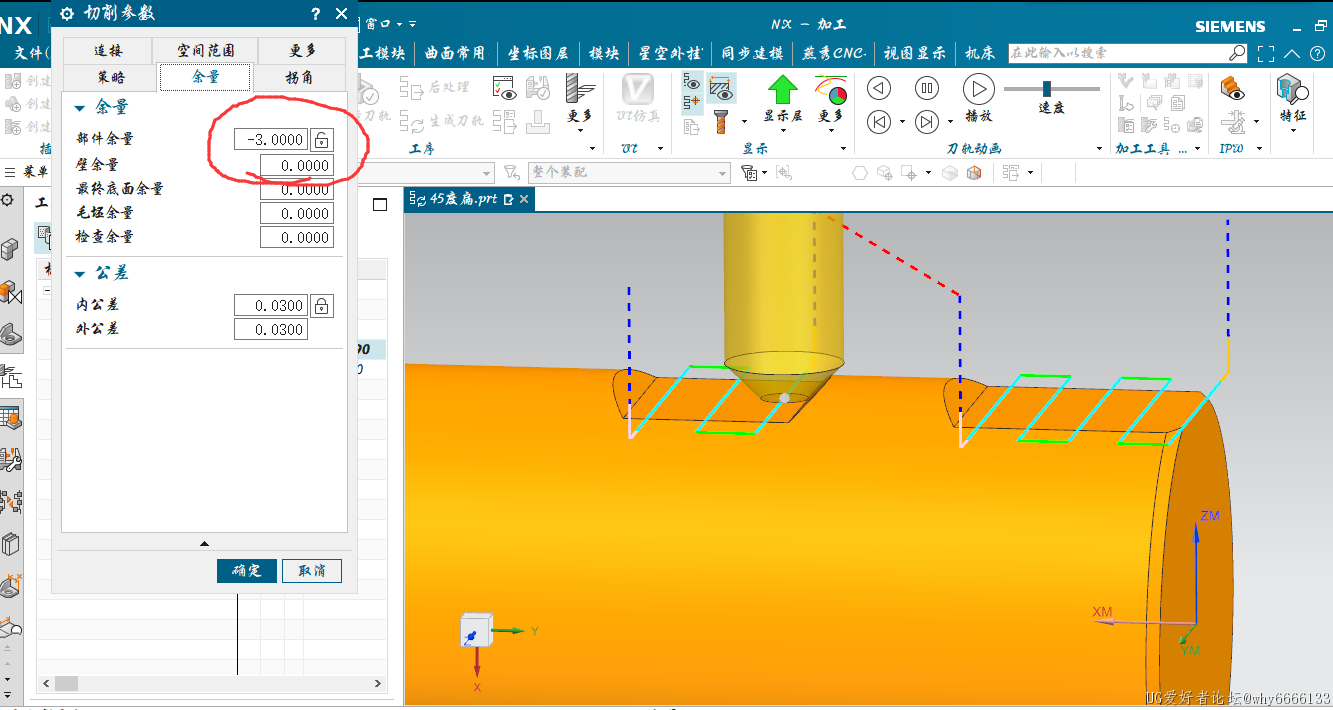Click the pause animation button
1333x710 pixels.
tap(927, 88)
